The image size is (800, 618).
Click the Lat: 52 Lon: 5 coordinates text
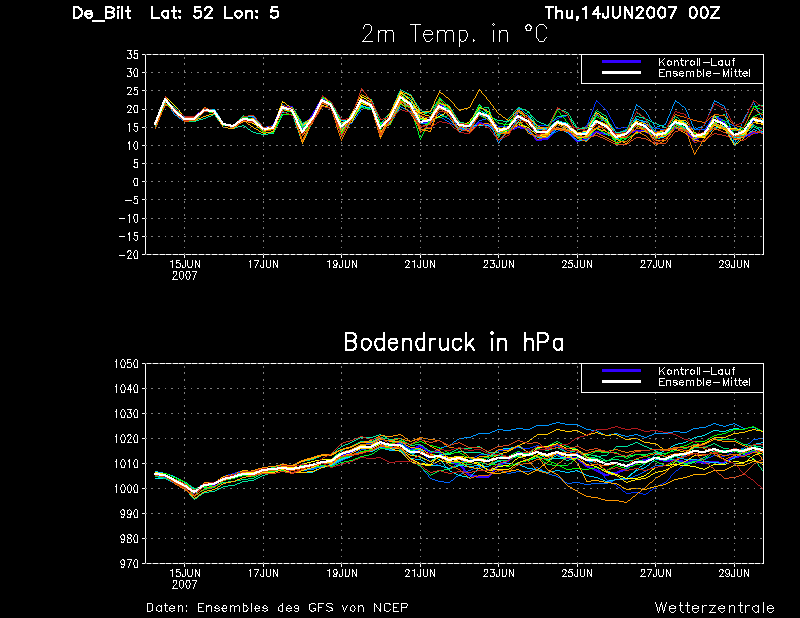[215, 13]
